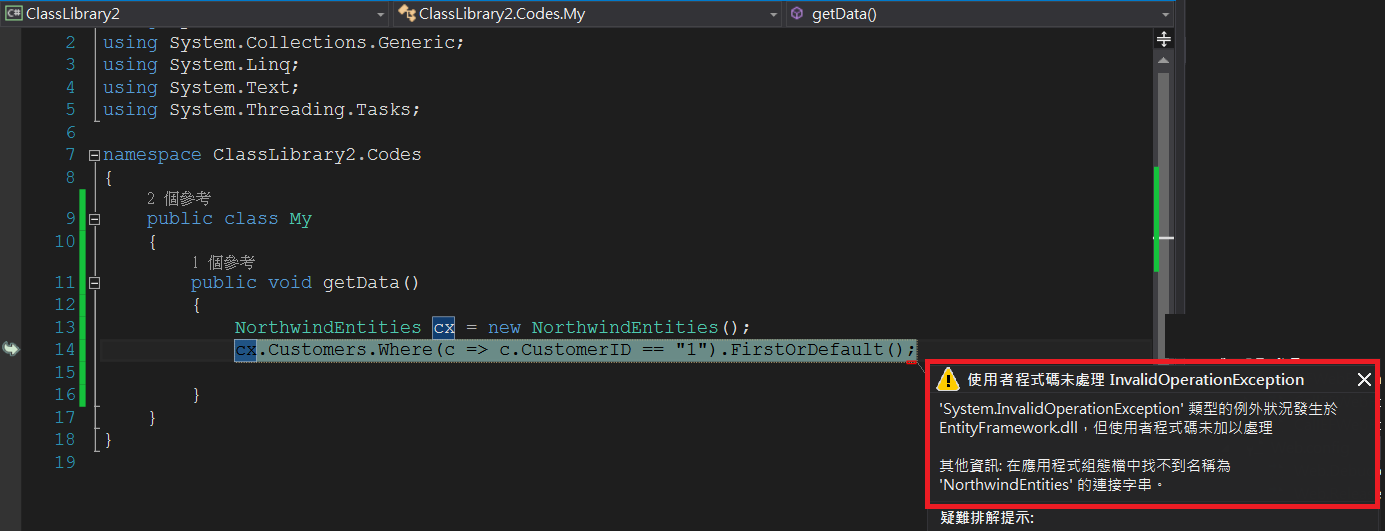The height and width of the screenshot is (531, 1385).
Task: Collapse the public class My block
Action: [x=94, y=219]
